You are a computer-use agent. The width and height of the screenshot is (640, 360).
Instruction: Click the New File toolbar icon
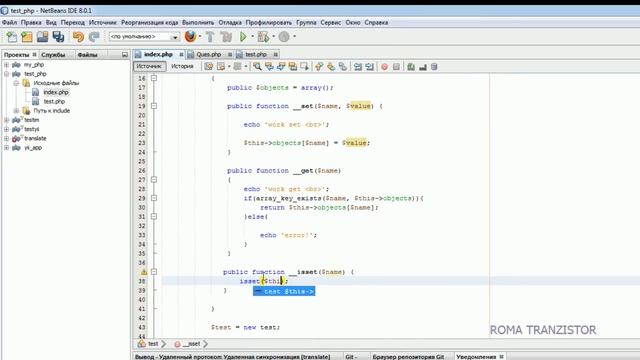[x=11, y=37]
